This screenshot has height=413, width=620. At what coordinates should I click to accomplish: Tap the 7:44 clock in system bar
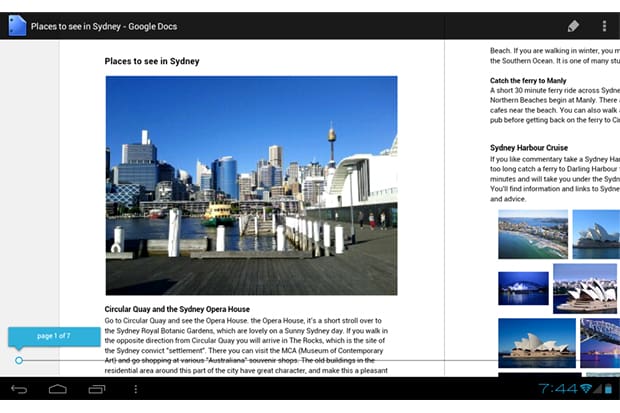pos(557,388)
